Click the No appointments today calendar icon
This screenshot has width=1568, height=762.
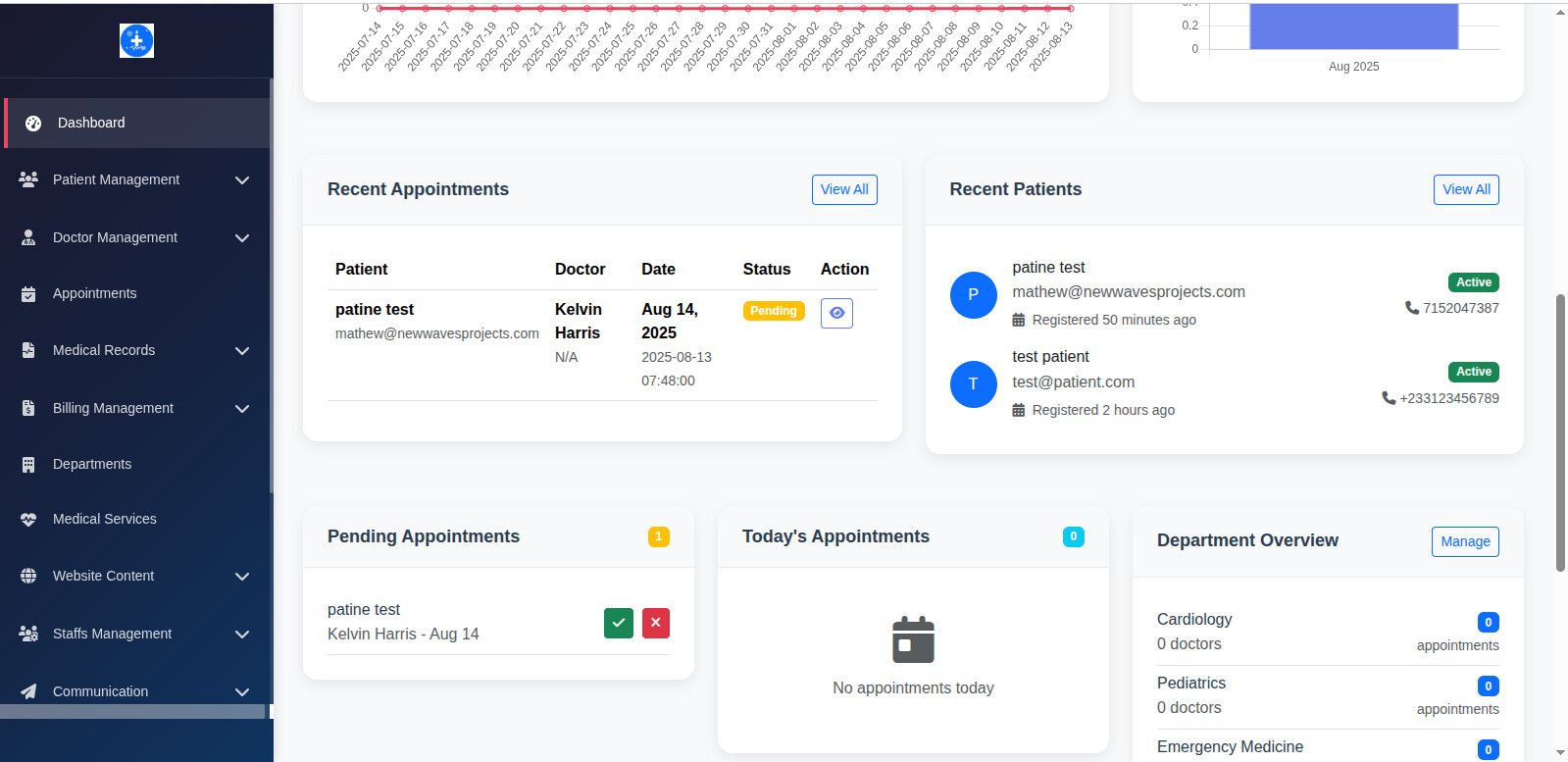point(913,640)
